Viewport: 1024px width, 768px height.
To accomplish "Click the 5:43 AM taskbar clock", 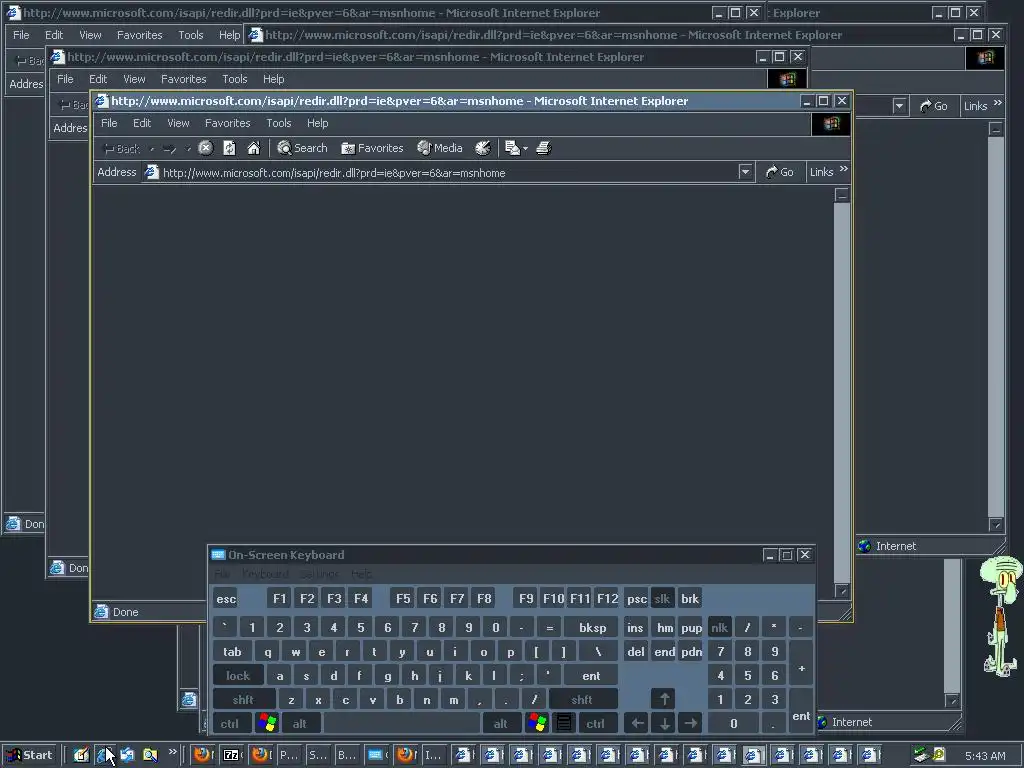I will pos(985,756).
